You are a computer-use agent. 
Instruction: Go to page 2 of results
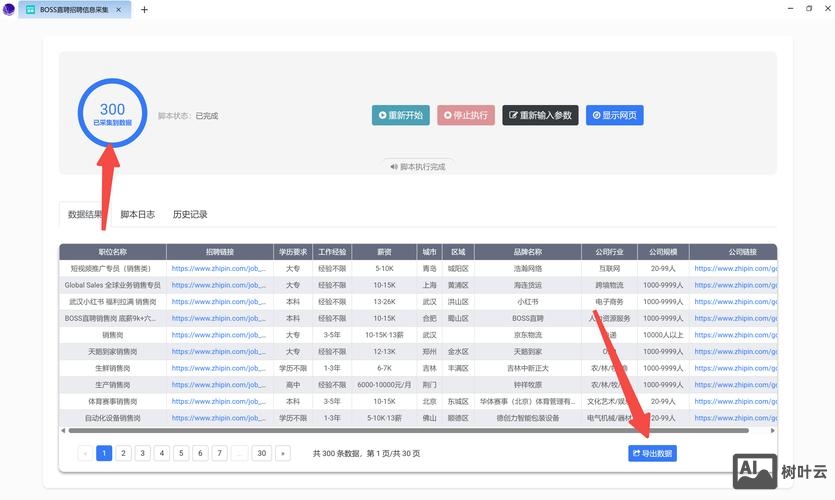tap(123, 453)
